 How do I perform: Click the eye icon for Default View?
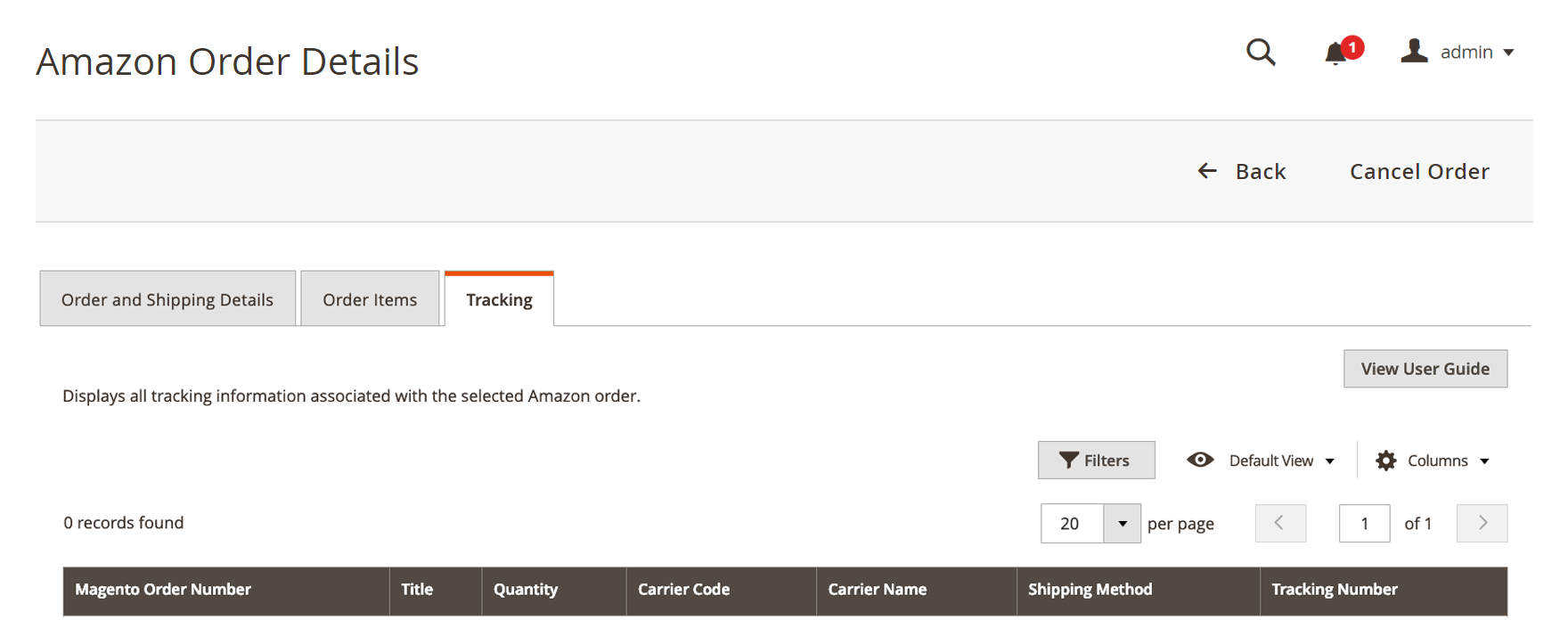click(1200, 460)
